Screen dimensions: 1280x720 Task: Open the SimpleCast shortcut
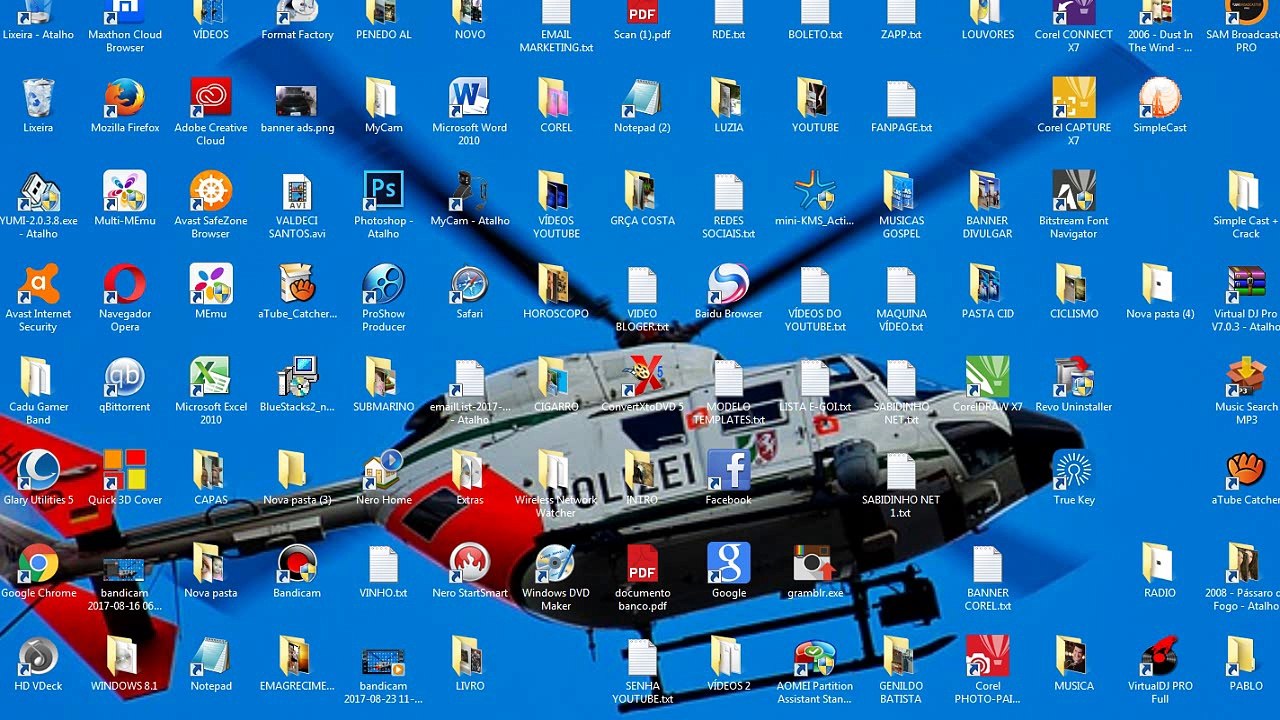coord(1160,99)
